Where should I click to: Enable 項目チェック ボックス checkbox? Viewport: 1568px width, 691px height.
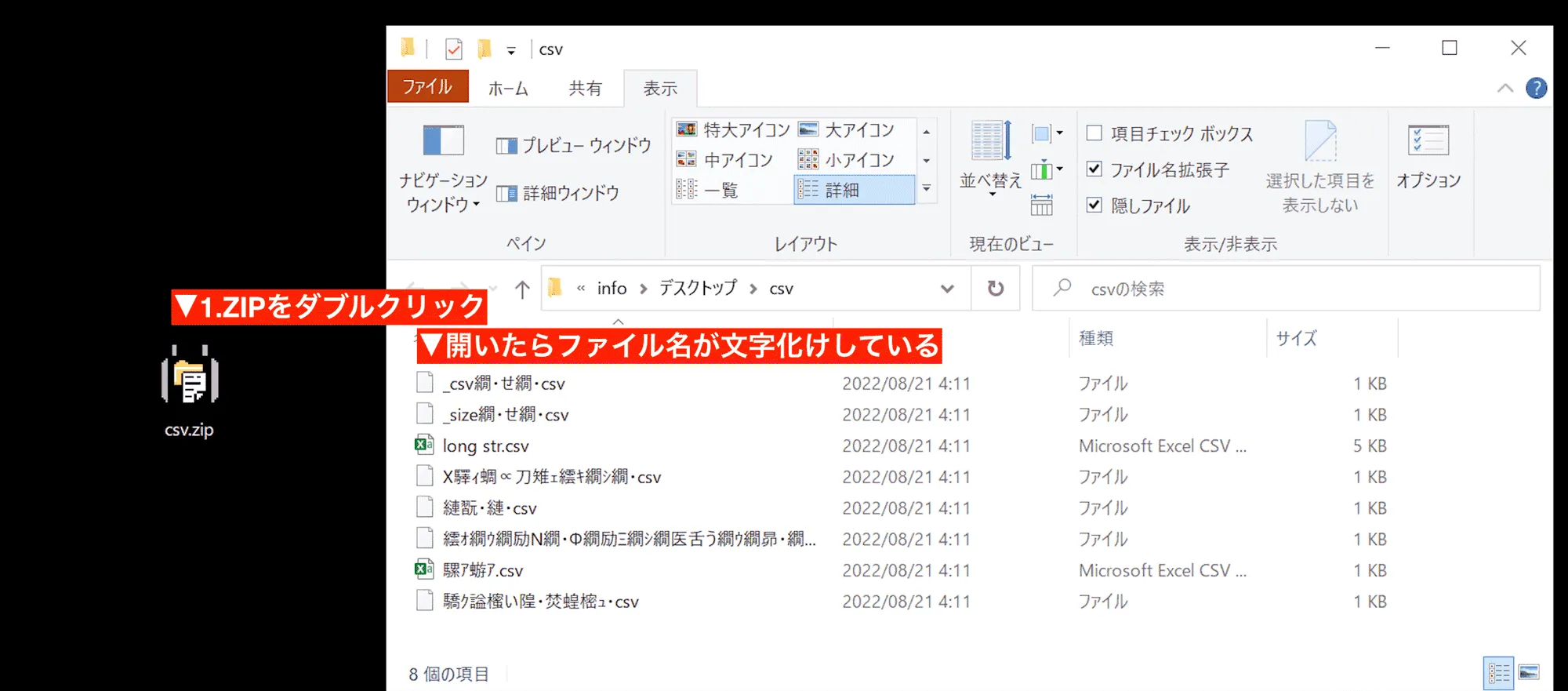[x=1094, y=133]
